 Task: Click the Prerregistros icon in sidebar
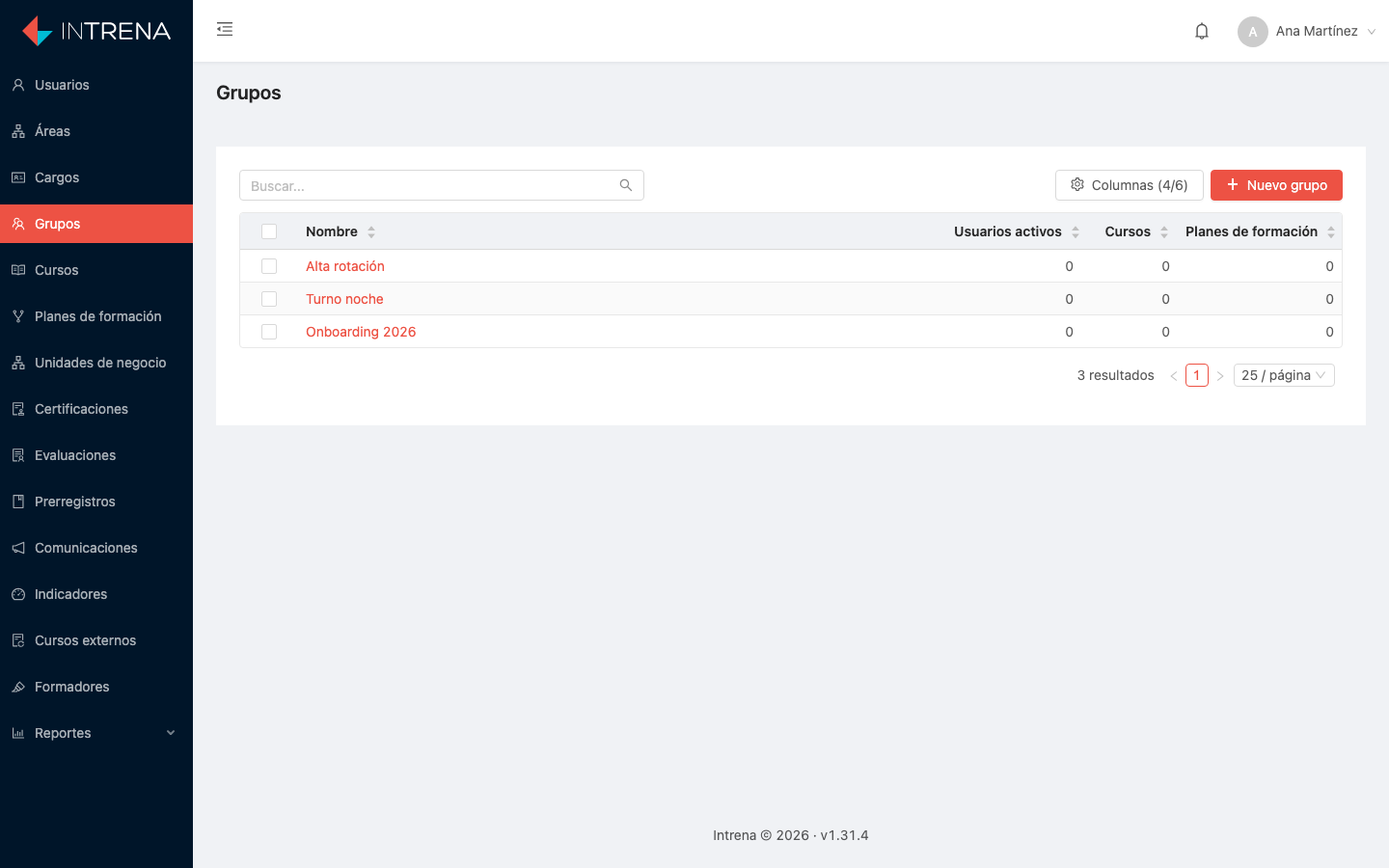click(18, 502)
